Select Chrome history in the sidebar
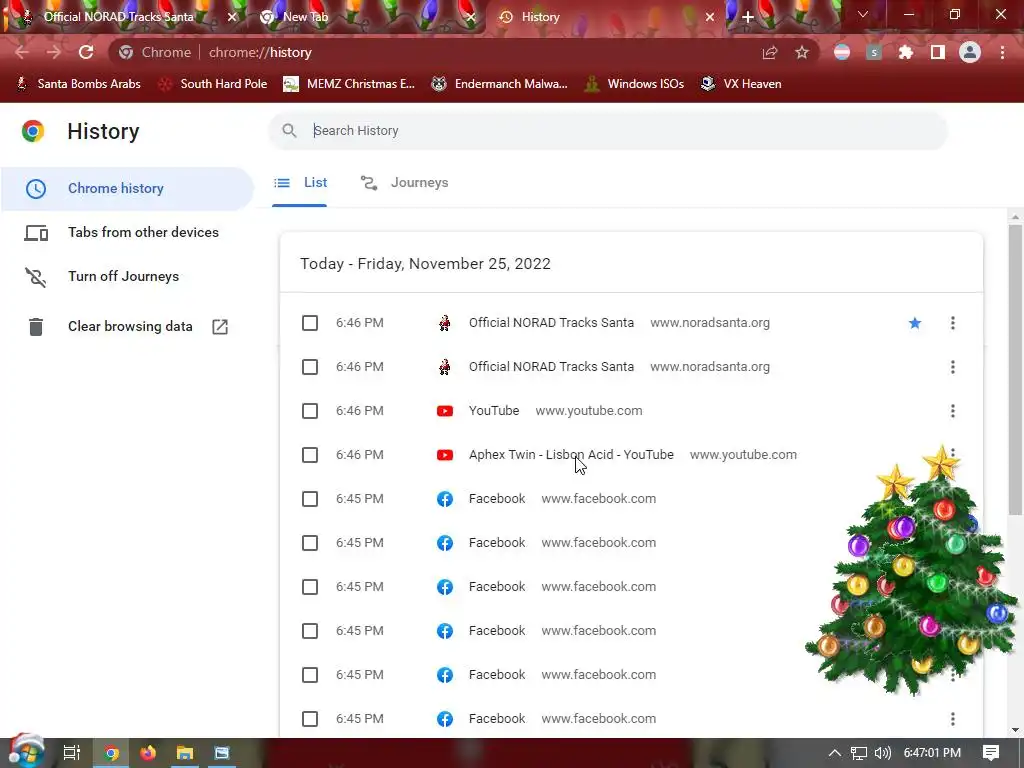The width and height of the screenshot is (1024, 768). pos(127,188)
